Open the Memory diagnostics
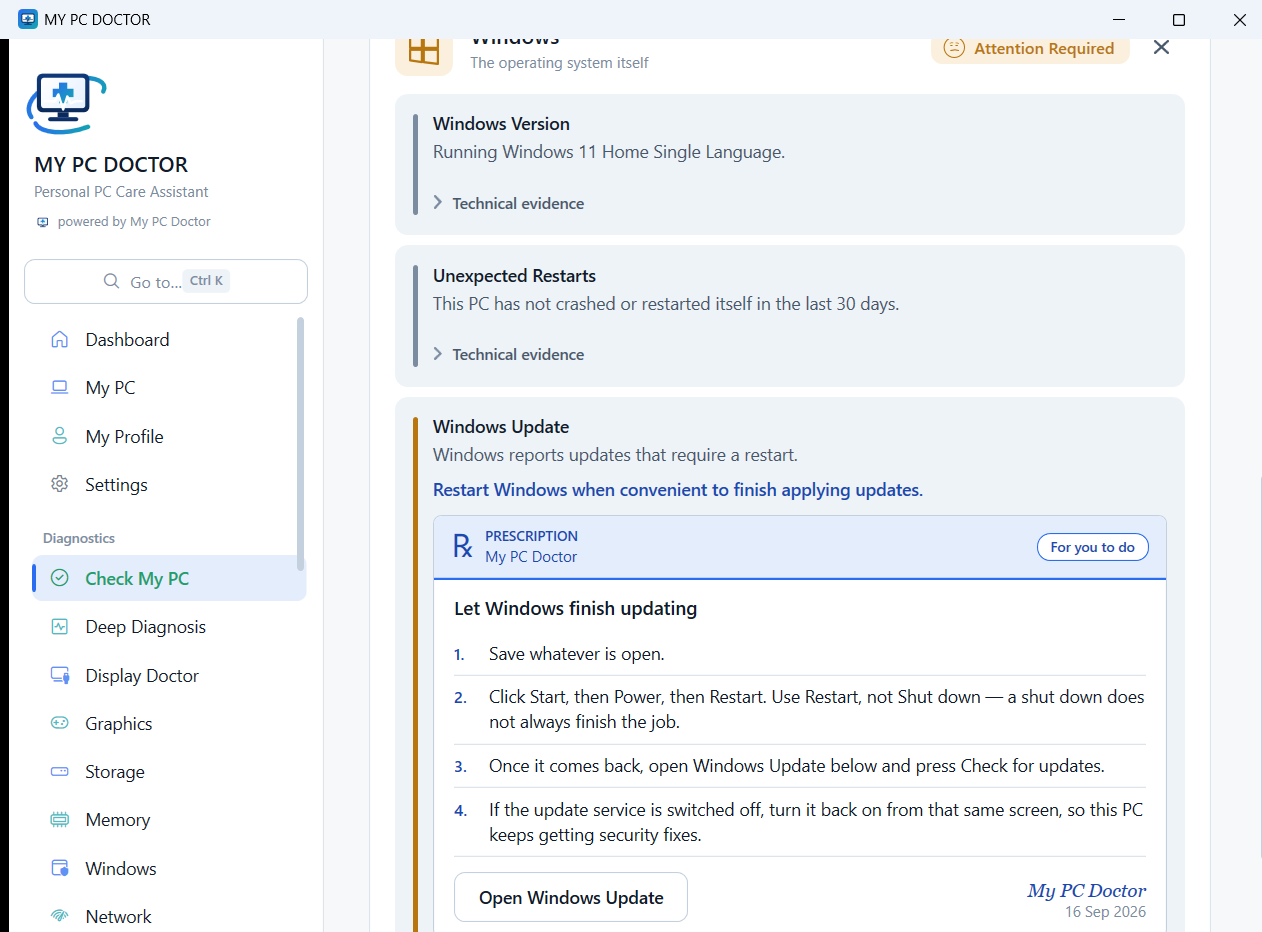1262x932 pixels. coord(169,820)
